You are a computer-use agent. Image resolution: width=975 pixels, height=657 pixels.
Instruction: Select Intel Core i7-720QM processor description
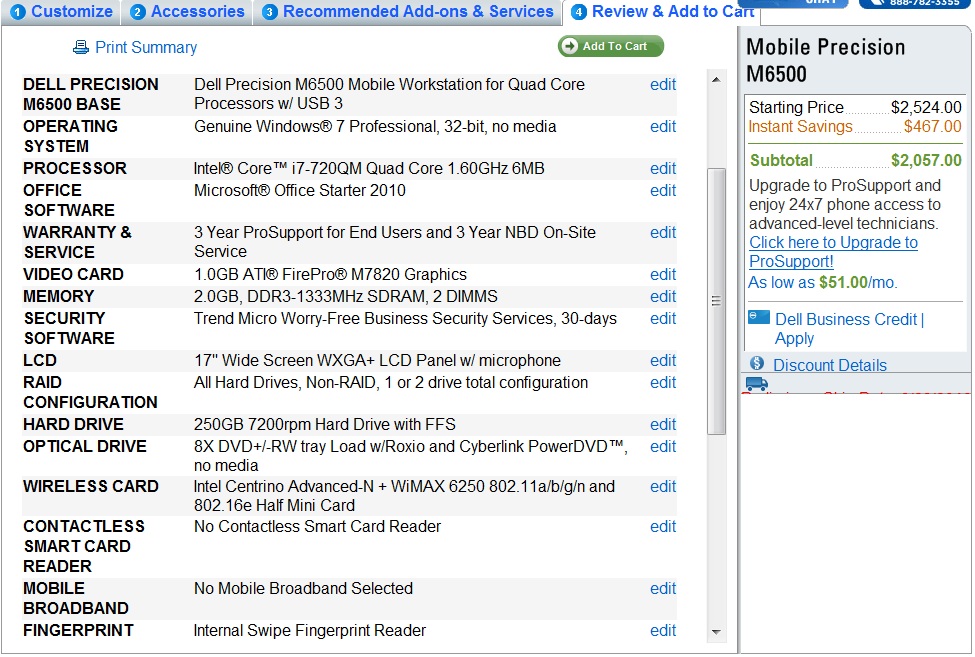369,168
